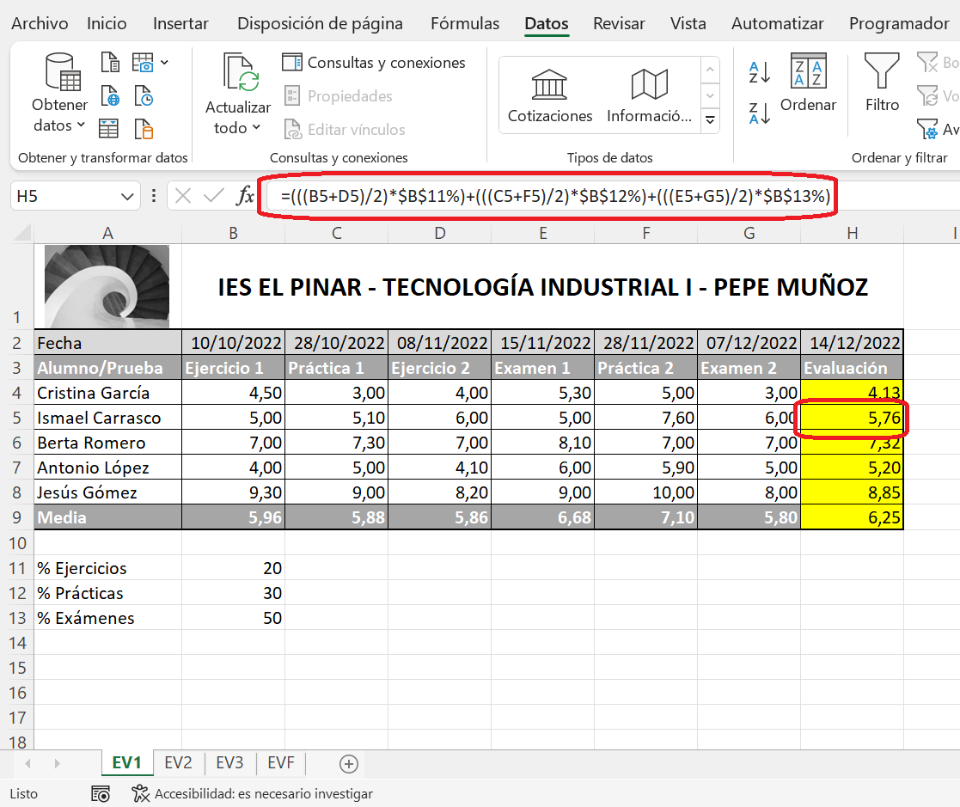Enable the Filtro funnel filter
This screenshot has width=960, height=807.
tap(882, 82)
